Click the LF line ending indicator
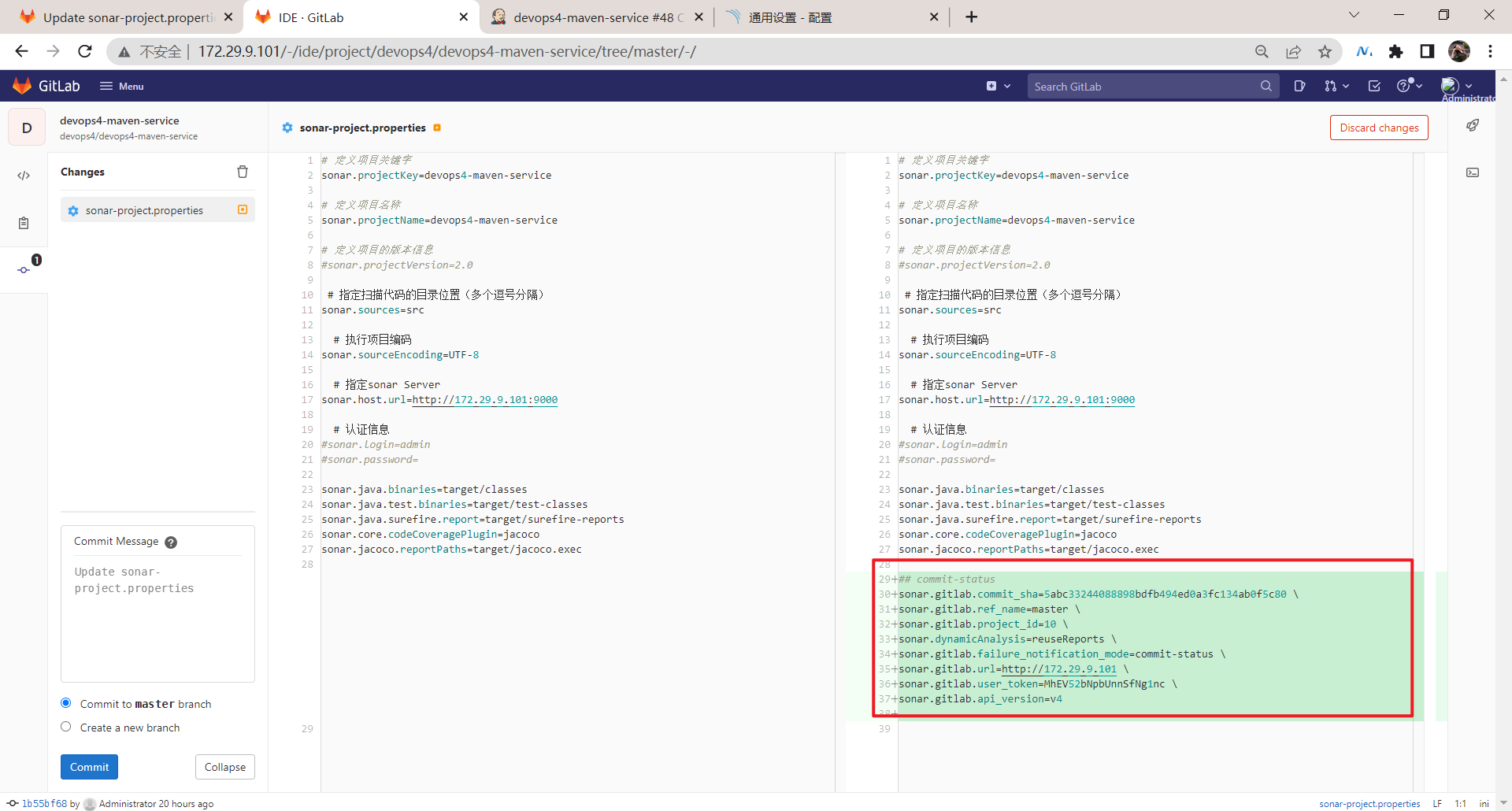Image resolution: width=1512 pixels, height=811 pixels. [x=1437, y=804]
